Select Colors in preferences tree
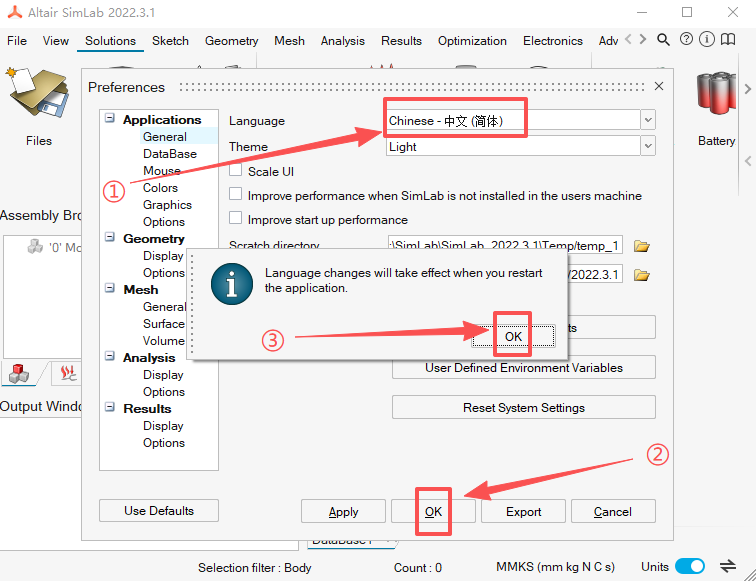 pos(160,188)
